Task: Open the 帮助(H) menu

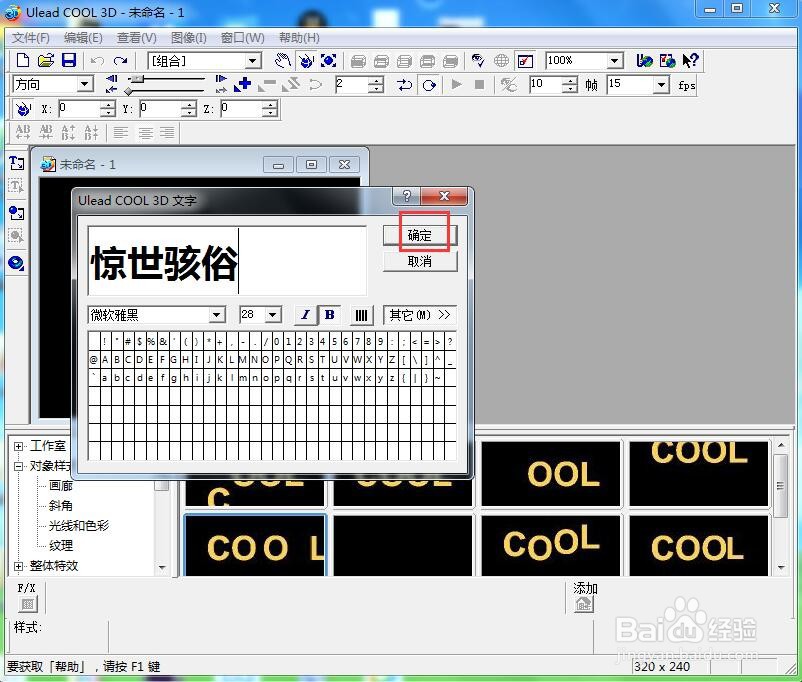Action: [299, 38]
